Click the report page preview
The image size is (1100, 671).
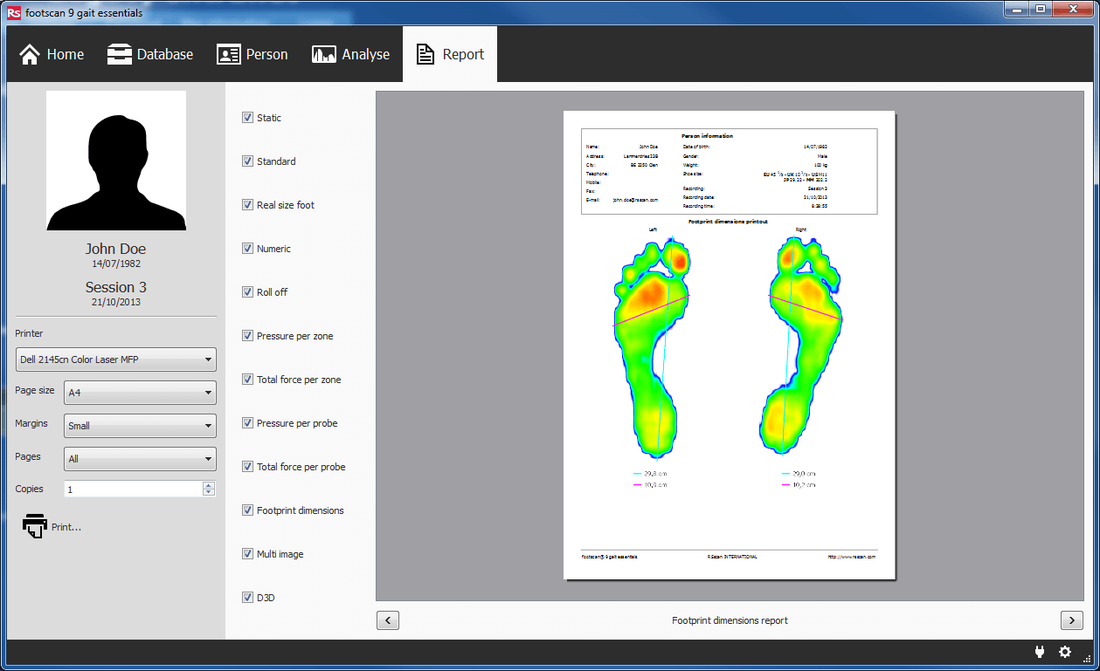click(x=730, y=345)
